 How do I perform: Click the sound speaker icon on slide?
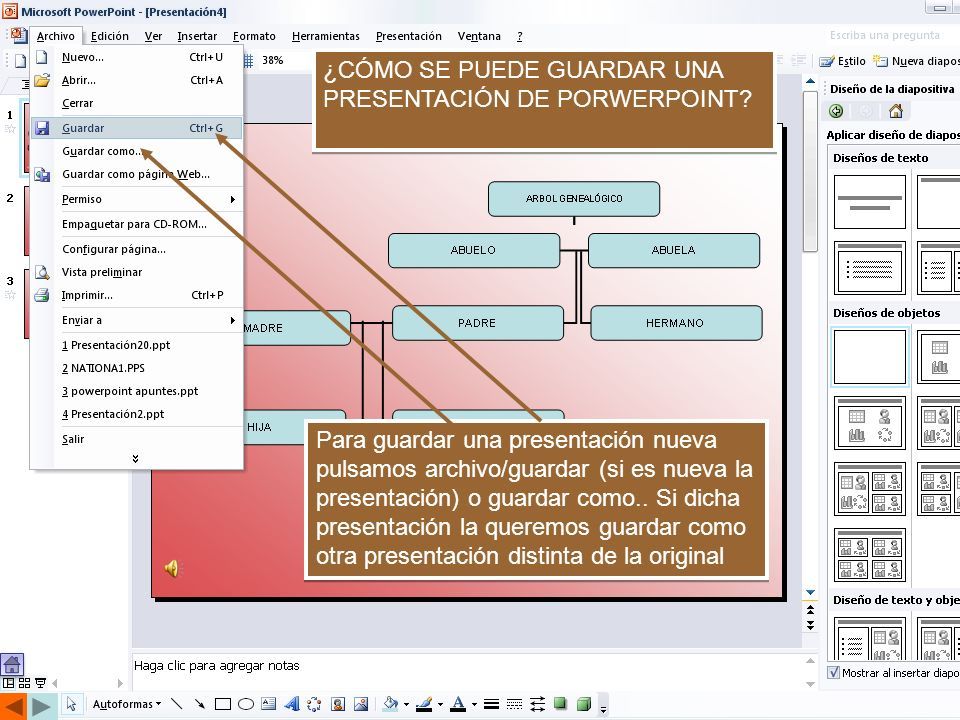172,569
